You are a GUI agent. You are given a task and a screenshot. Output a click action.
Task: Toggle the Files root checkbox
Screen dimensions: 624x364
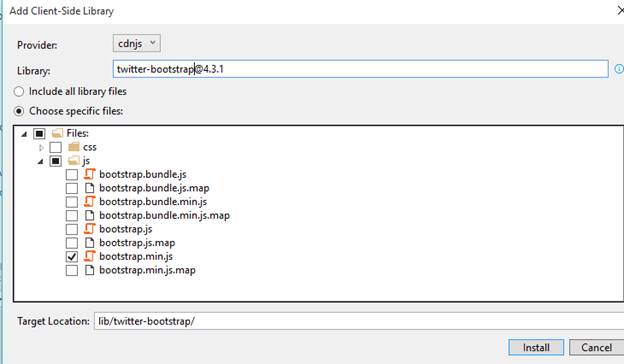[39, 134]
